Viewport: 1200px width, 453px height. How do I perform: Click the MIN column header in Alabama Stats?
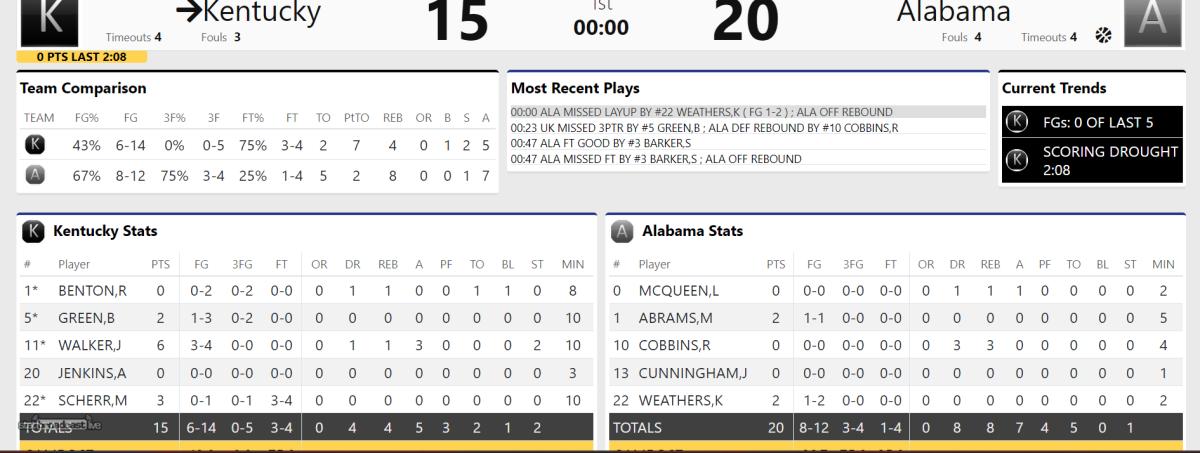1163,264
